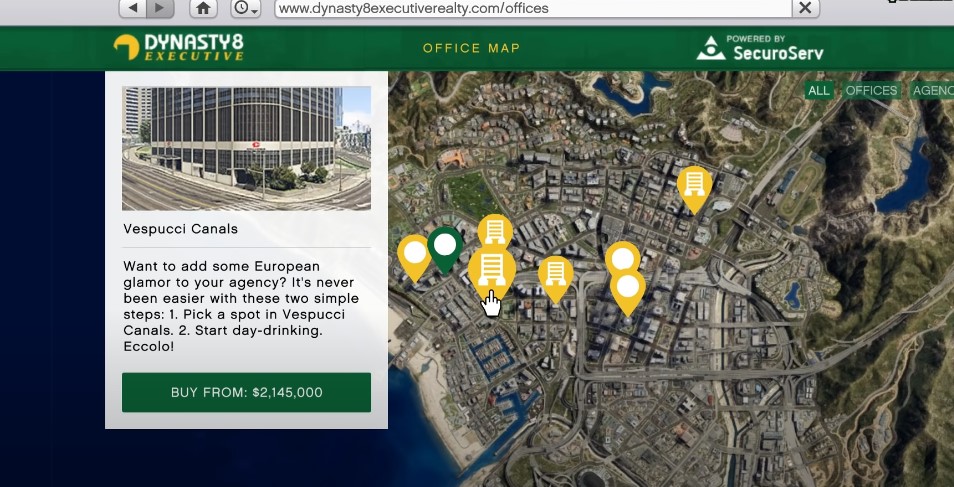The image size is (954, 487).
Task: Open the OFFICE MAP header link
Action: click(472, 48)
